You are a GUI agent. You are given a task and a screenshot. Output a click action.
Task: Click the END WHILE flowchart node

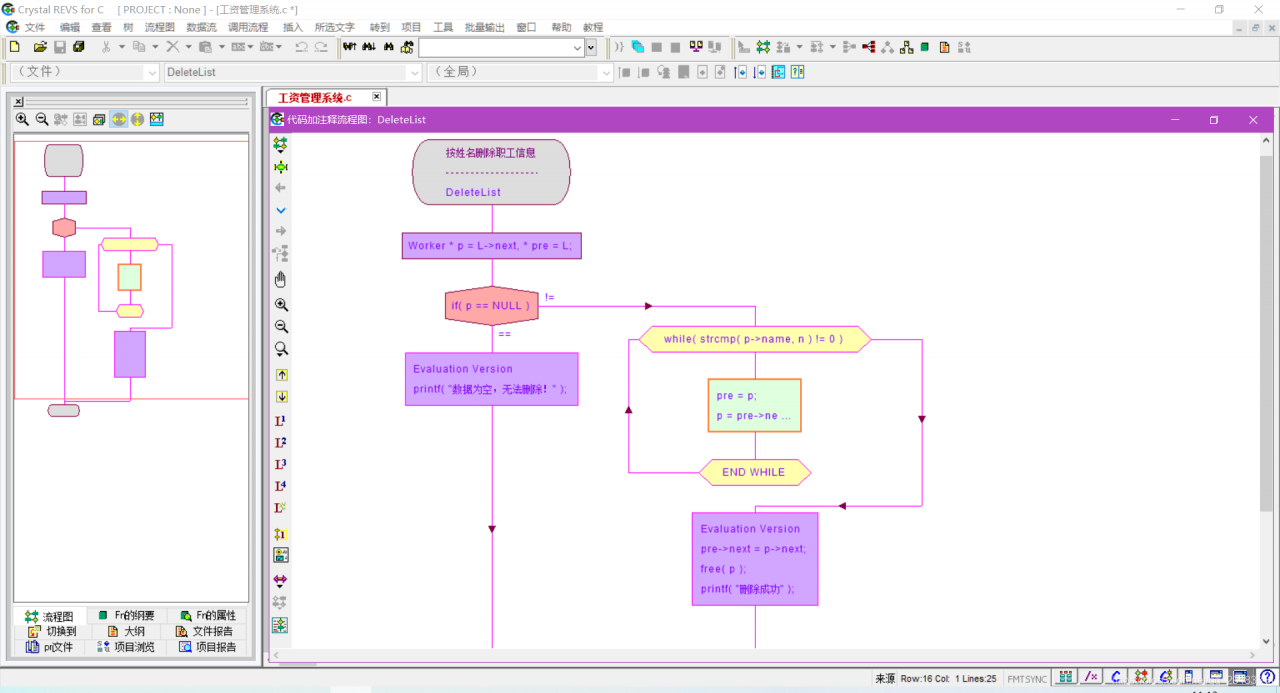click(x=754, y=472)
